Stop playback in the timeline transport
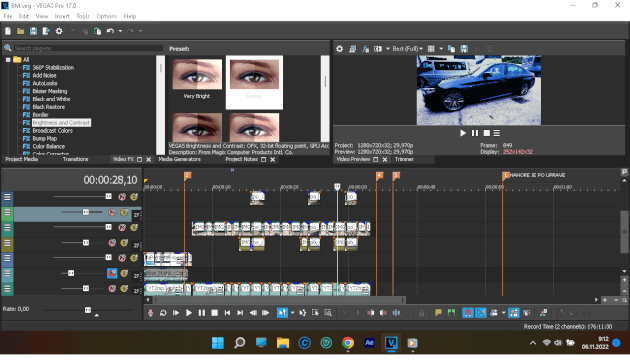The height and width of the screenshot is (360, 630). point(215,313)
